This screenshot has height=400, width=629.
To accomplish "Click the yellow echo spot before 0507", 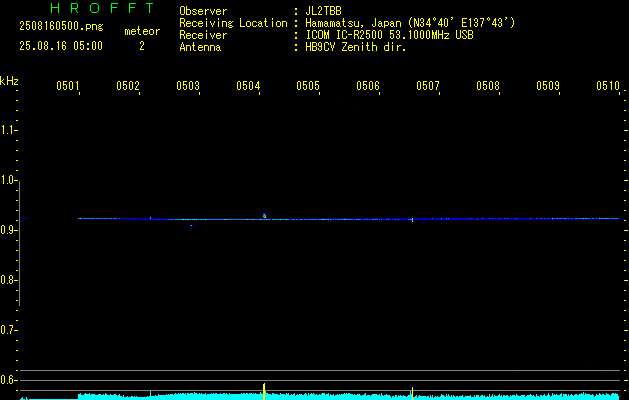I will (x=412, y=219).
